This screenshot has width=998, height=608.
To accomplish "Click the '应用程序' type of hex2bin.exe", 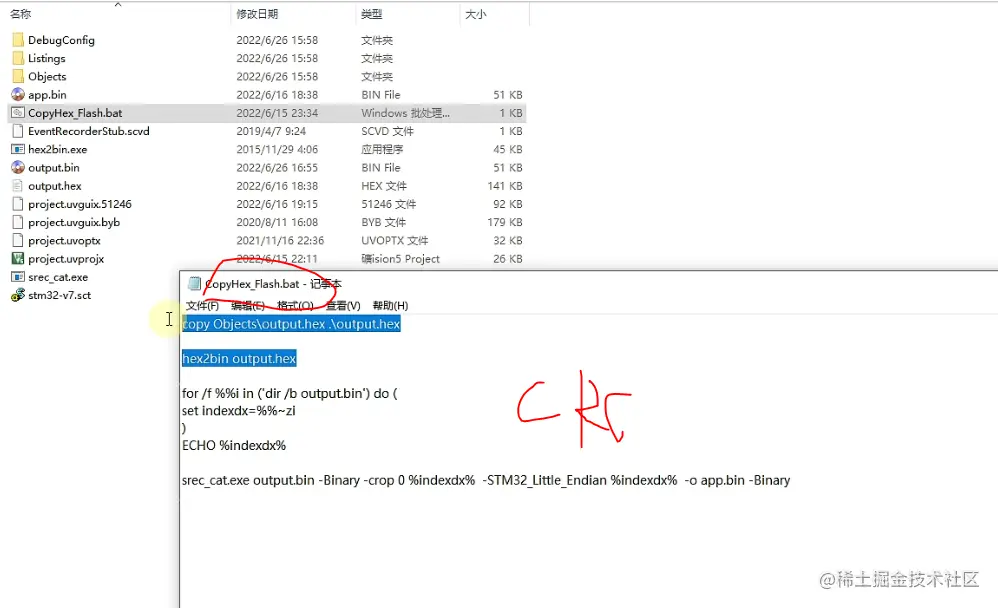I will [382, 150].
